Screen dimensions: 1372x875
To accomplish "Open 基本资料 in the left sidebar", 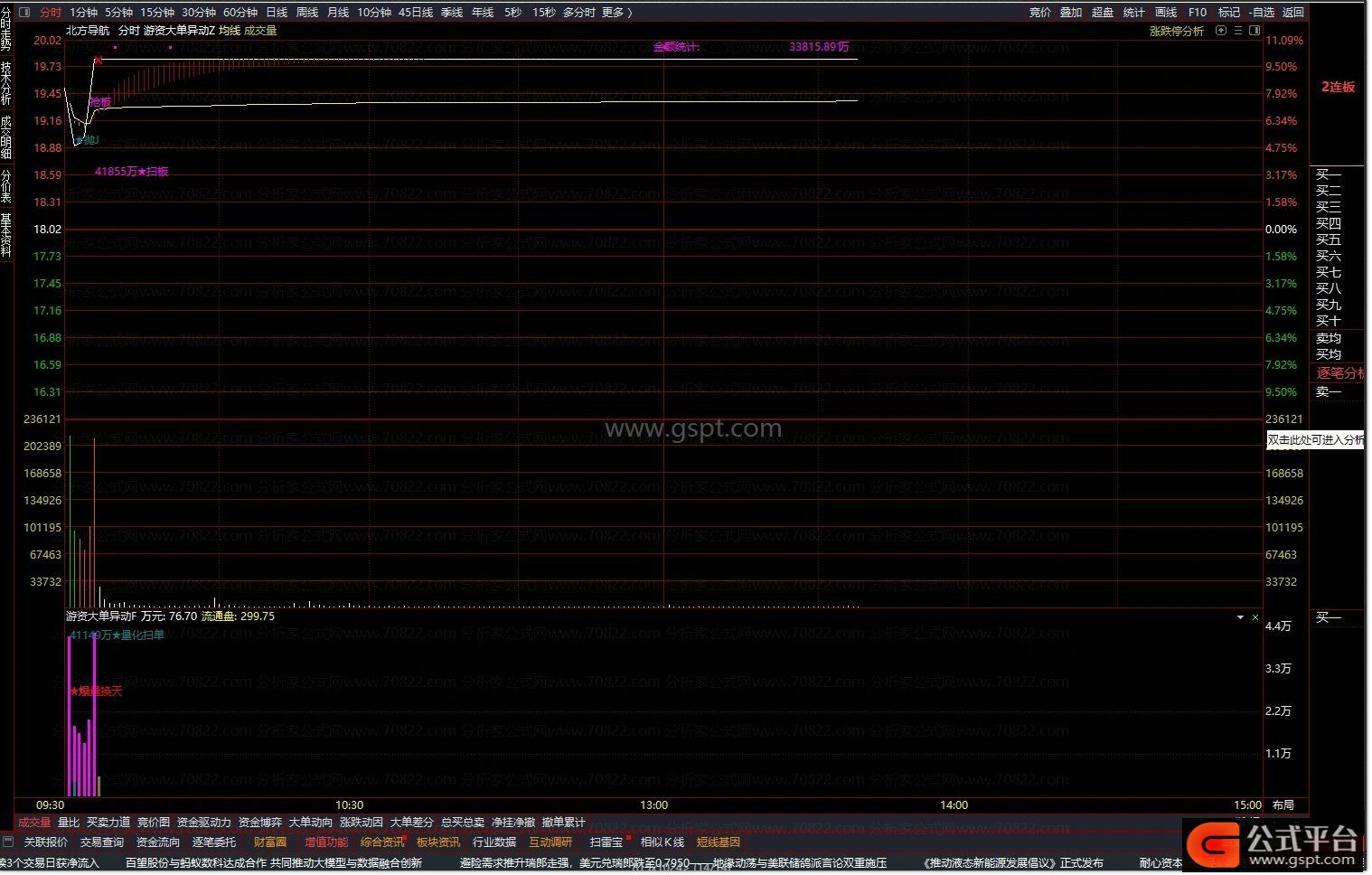I will point(6,235).
